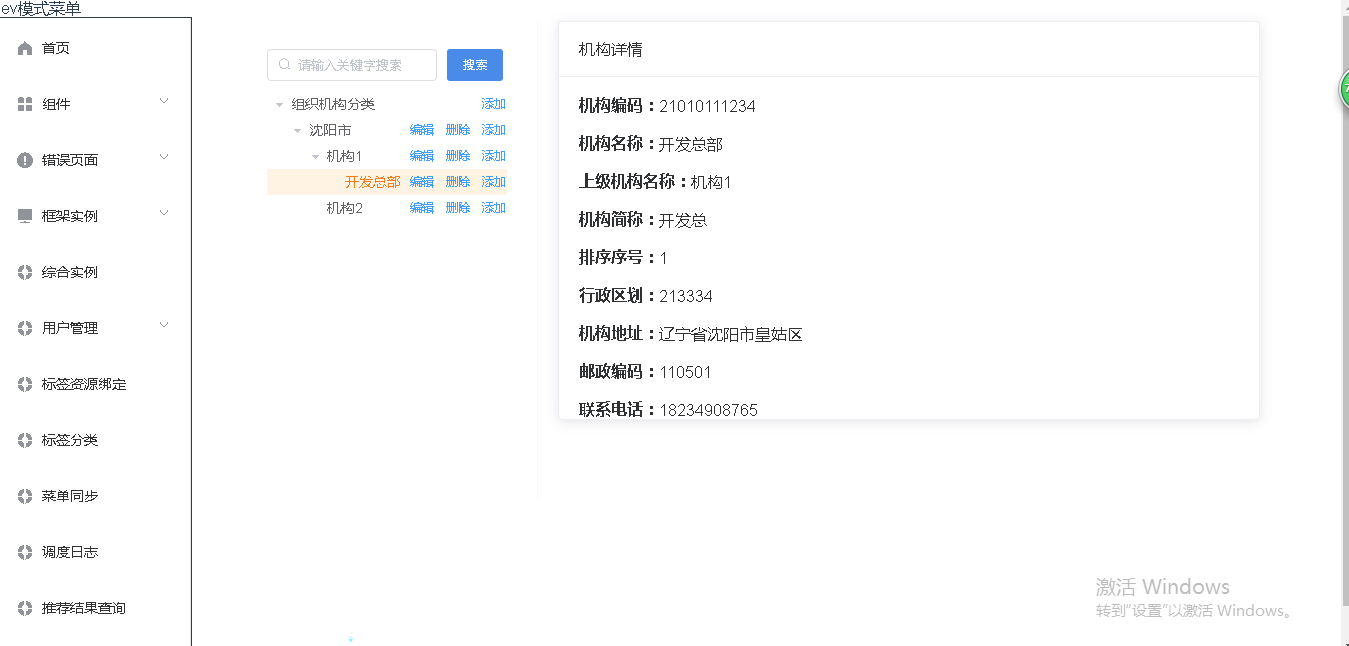Viewport: 1349px width, 646px height.
Task: Select the highlighted 开发总部 tree item
Action: coord(371,181)
